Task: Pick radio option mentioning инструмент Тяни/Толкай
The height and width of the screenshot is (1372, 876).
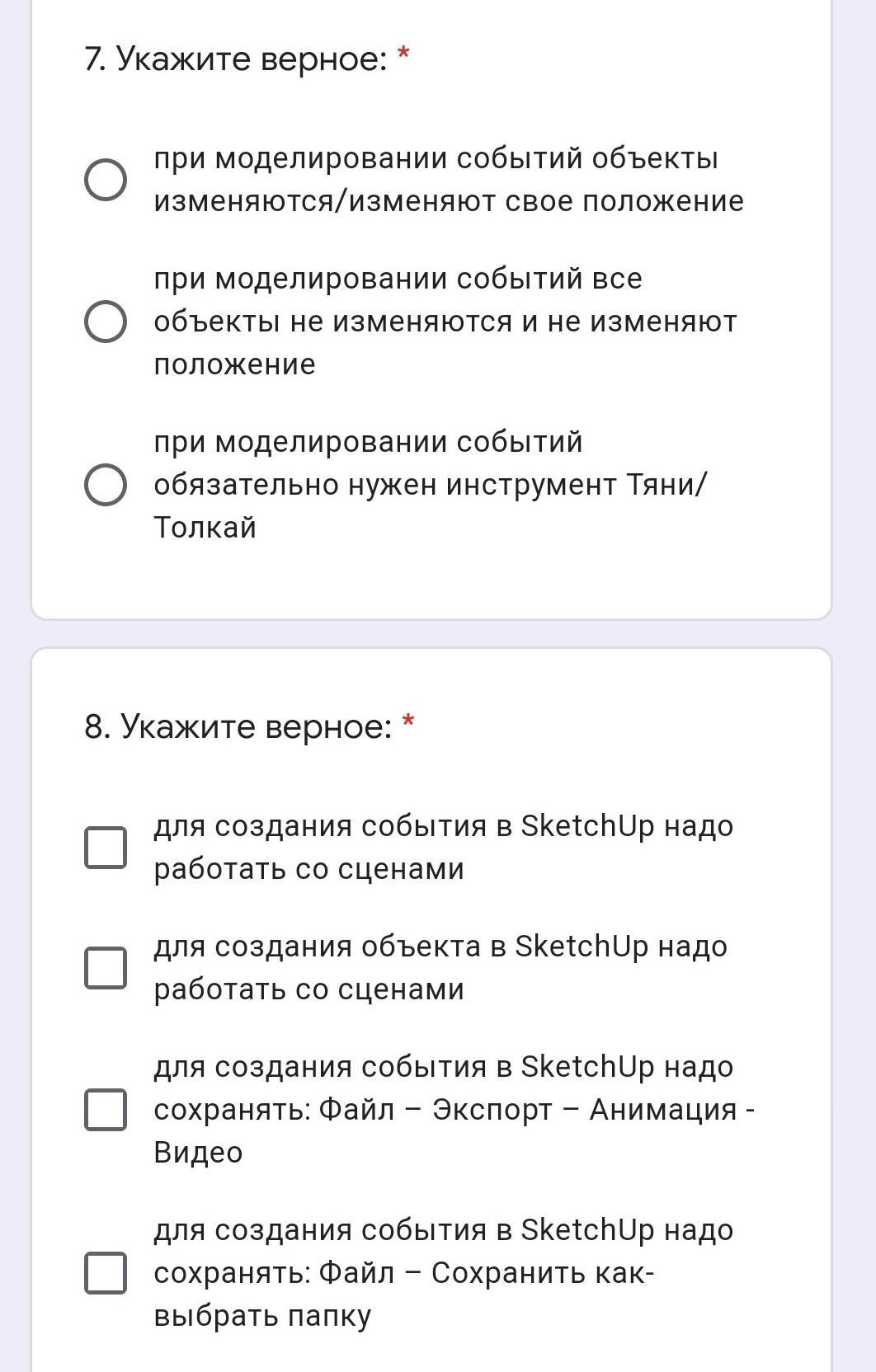Action: (106, 485)
